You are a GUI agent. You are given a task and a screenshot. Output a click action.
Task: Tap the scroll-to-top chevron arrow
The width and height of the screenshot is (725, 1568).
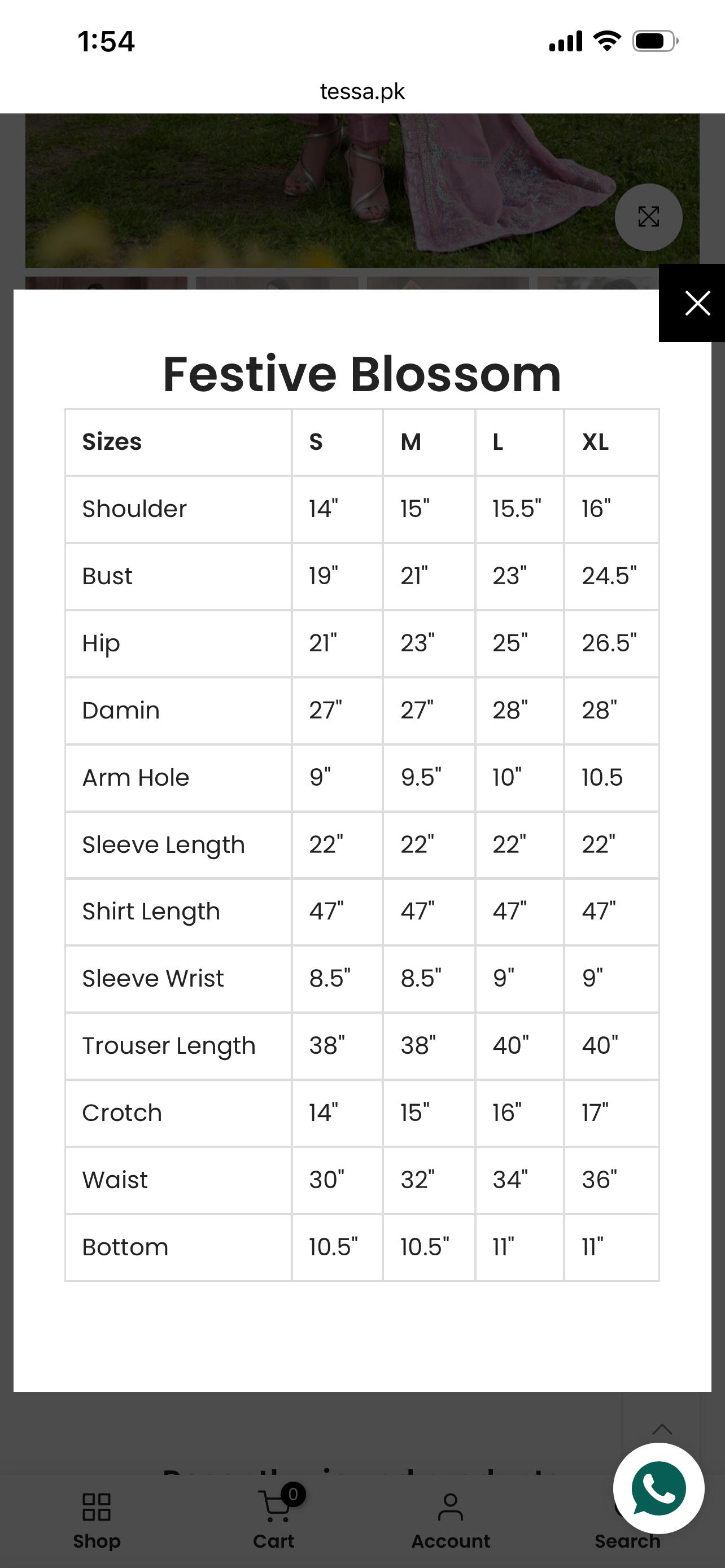click(x=662, y=1429)
